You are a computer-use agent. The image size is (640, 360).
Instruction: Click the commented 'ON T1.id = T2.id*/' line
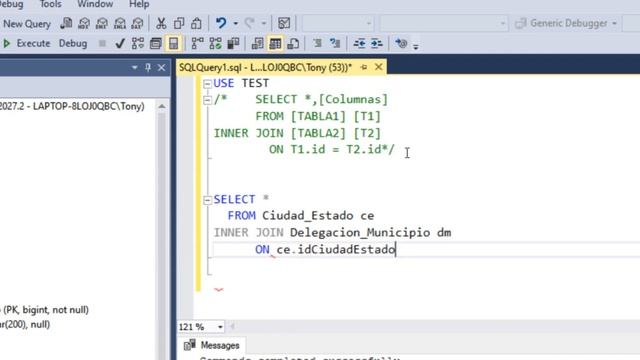[331, 149]
